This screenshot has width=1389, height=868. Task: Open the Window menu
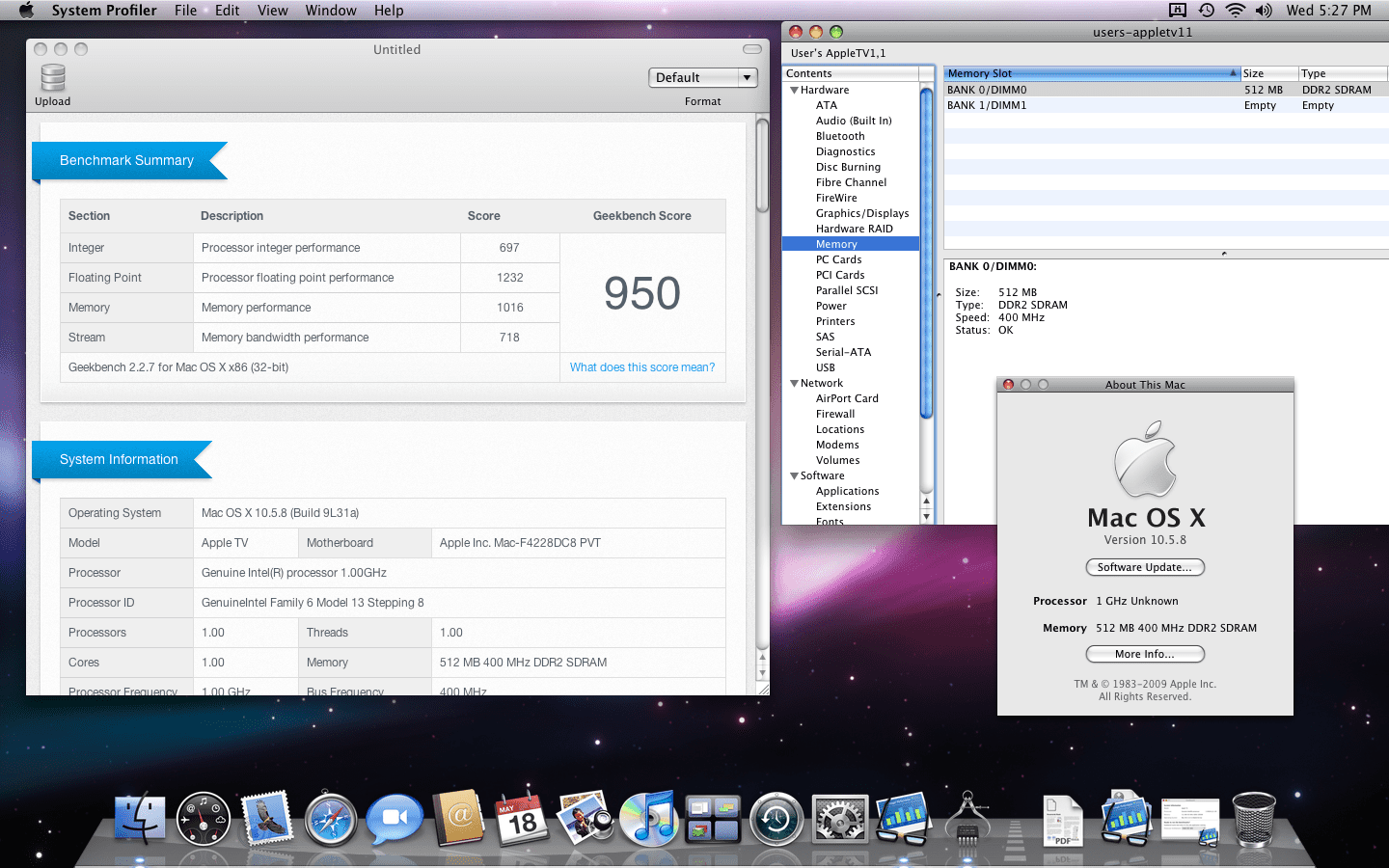tap(331, 11)
